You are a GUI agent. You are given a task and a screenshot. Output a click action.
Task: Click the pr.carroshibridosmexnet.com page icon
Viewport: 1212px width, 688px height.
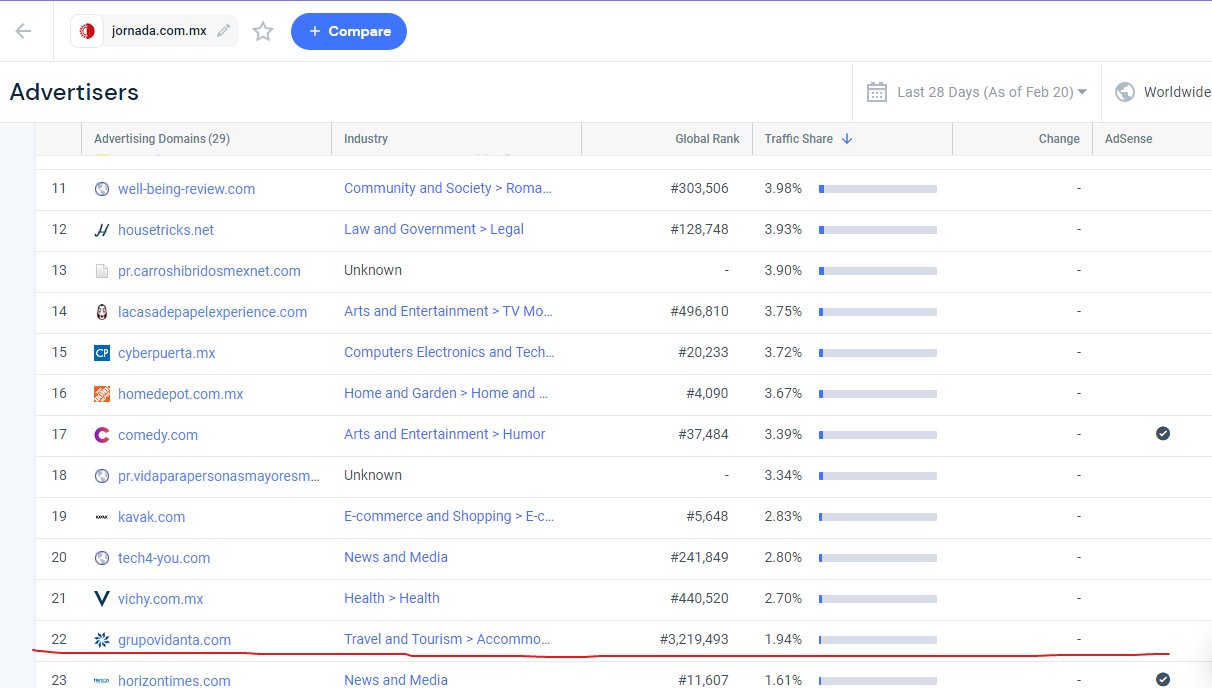coord(101,271)
